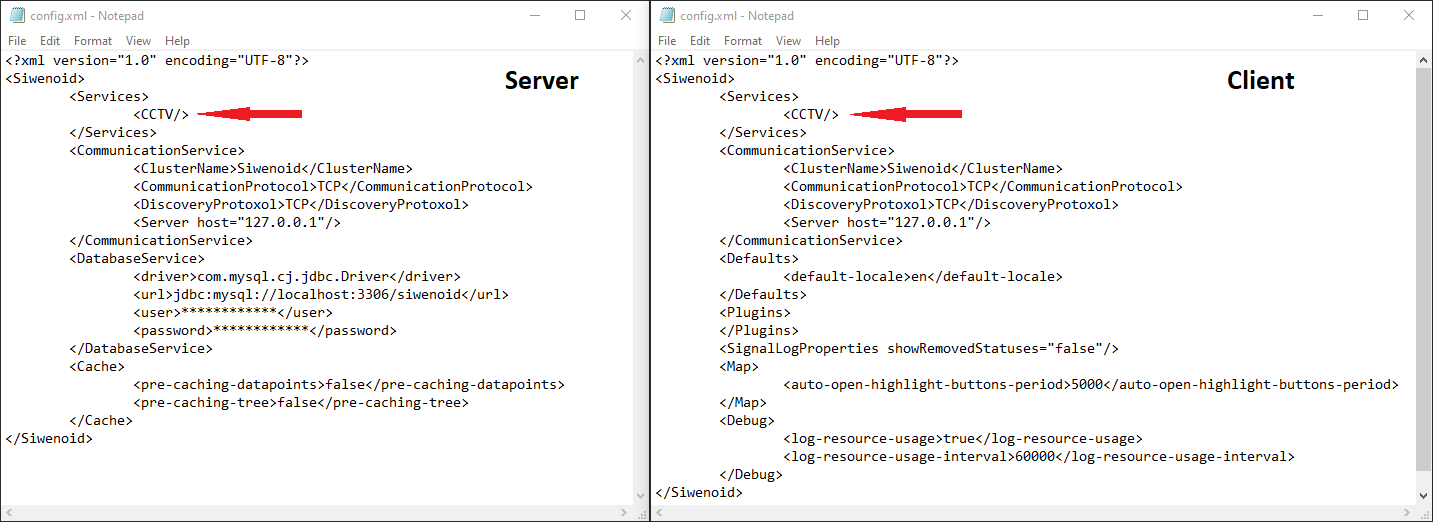Maximize the Client config.xml Notepad window
The width and height of the screenshot is (1433, 522).
point(1363,15)
